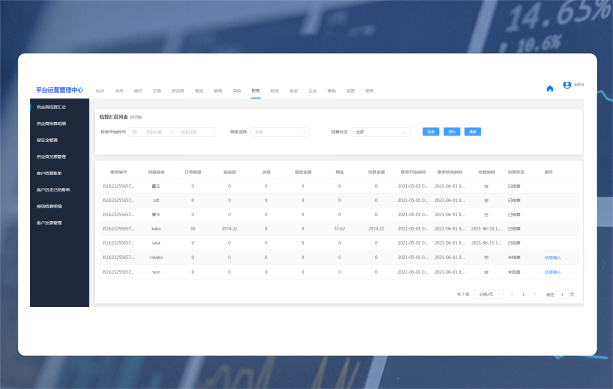
Task: Focus the jump-to page number input
Action: click(x=562, y=294)
